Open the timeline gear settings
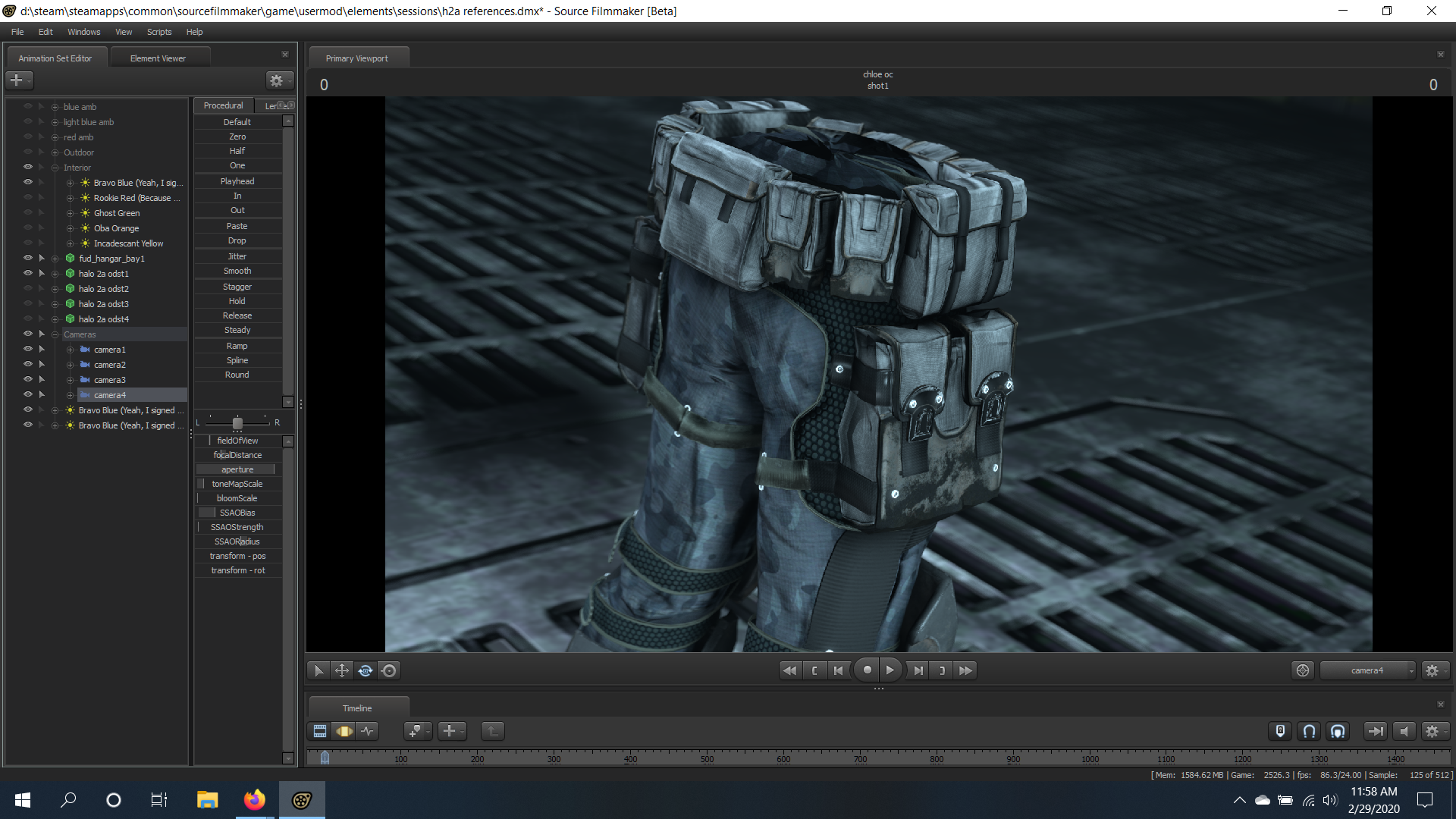The image size is (1456, 819). pos(1434,731)
